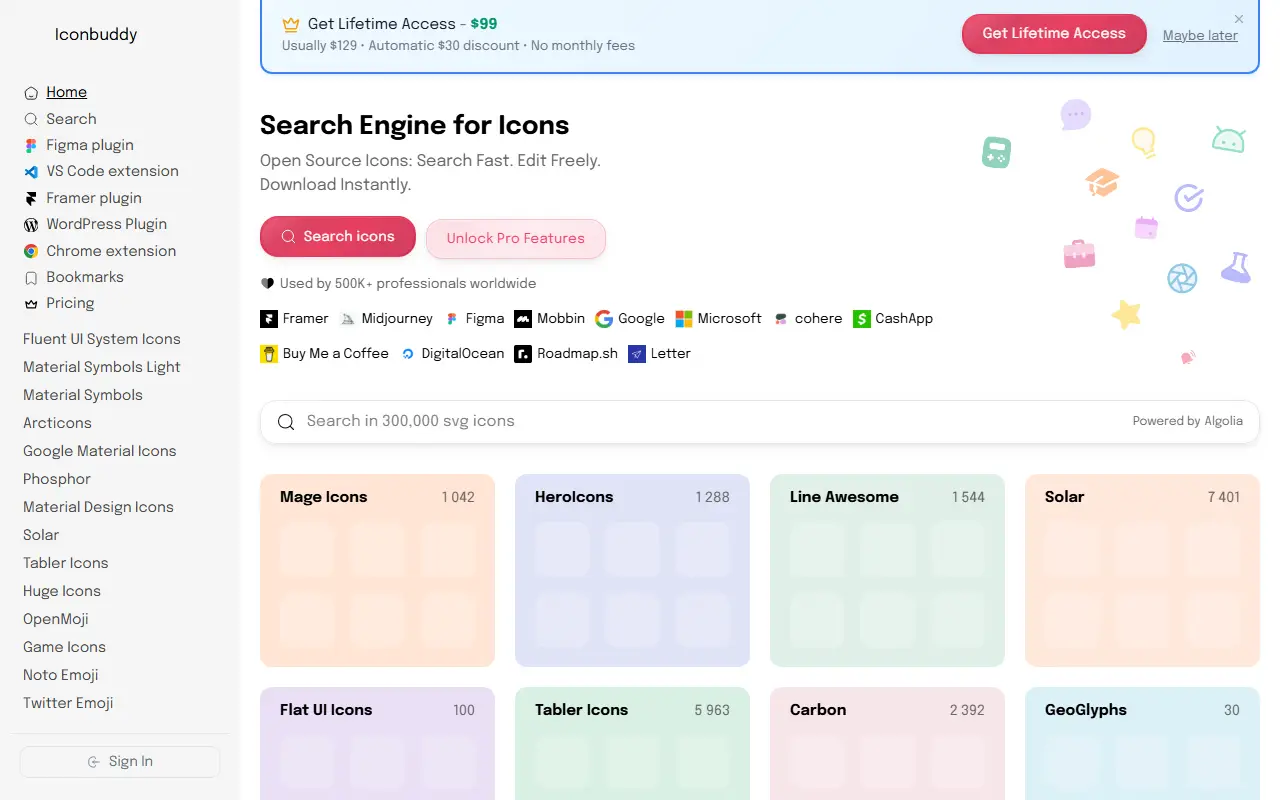Open the Pricing page
This screenshot has height=800, width=1280.
click(x=70, y=303)
